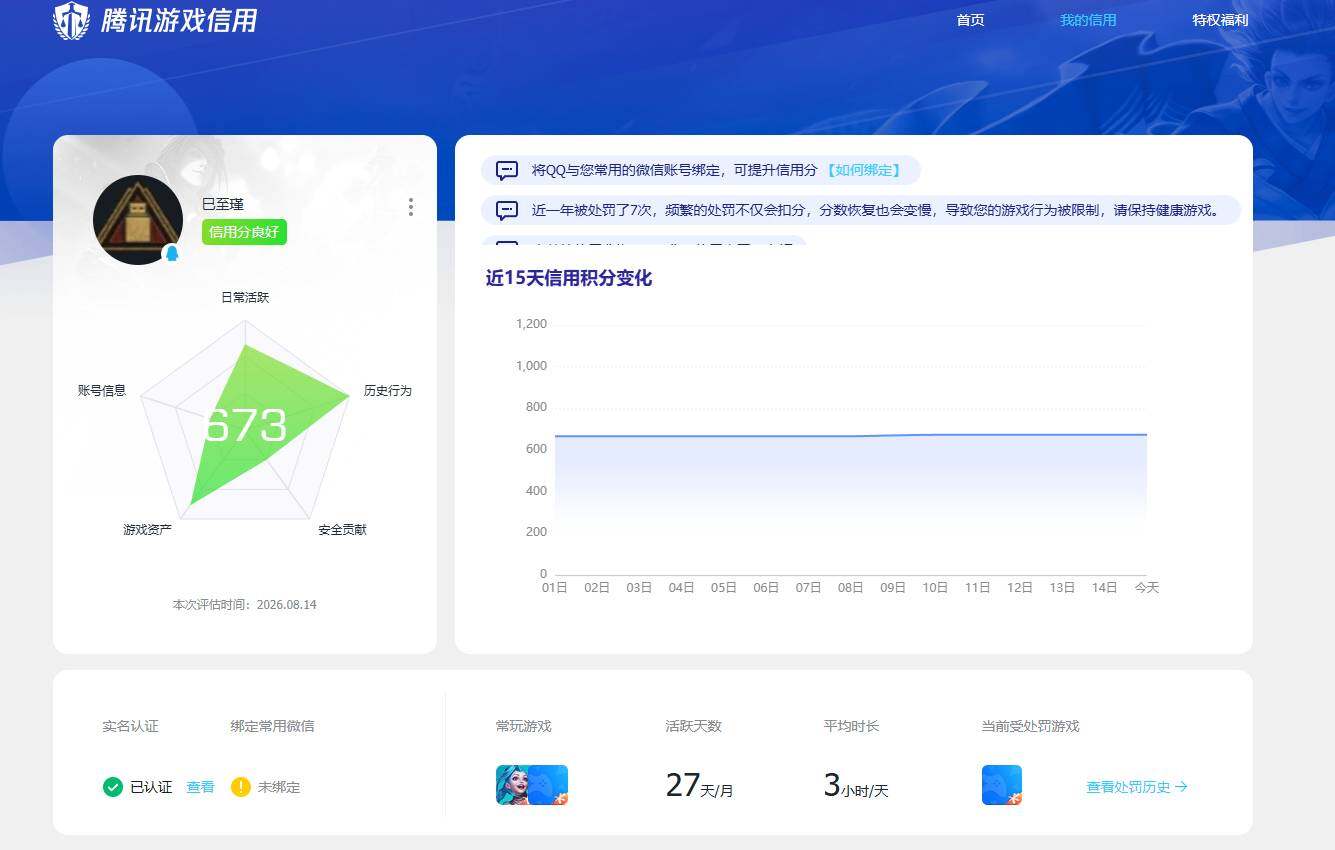Click the 安全贡献 radar label
Image resolution: width=1335 pixels, height=850 pixels.
(343, 529)
